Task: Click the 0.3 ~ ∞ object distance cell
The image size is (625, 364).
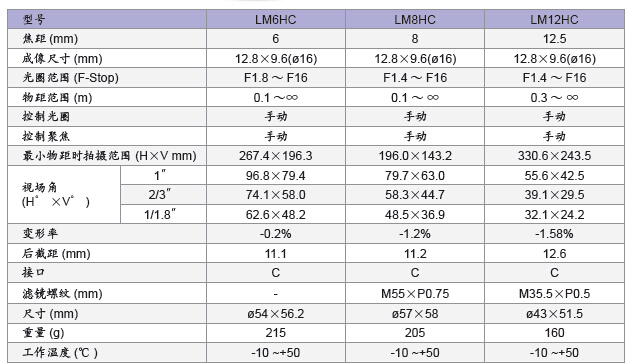Action: (x=554, y=97)
